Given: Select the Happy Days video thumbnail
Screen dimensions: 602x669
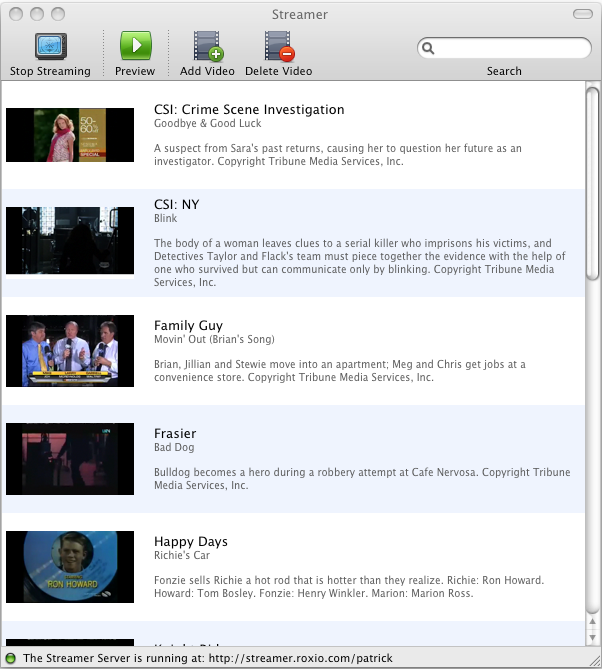Looking at the screenshot, I should click(x=70, y=567).
